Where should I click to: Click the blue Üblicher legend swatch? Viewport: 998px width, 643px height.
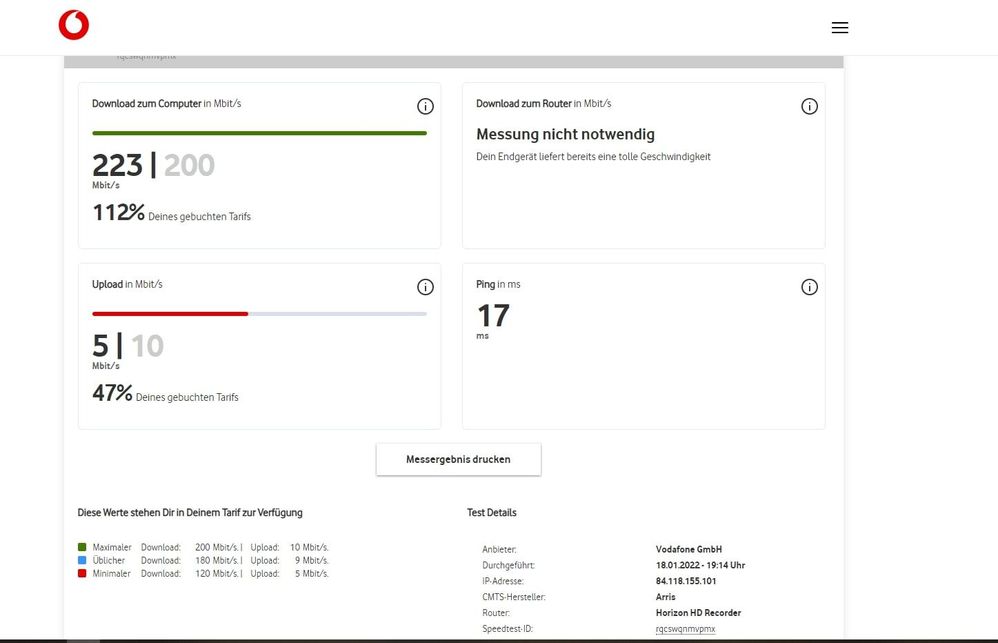(x=82, y=561)
